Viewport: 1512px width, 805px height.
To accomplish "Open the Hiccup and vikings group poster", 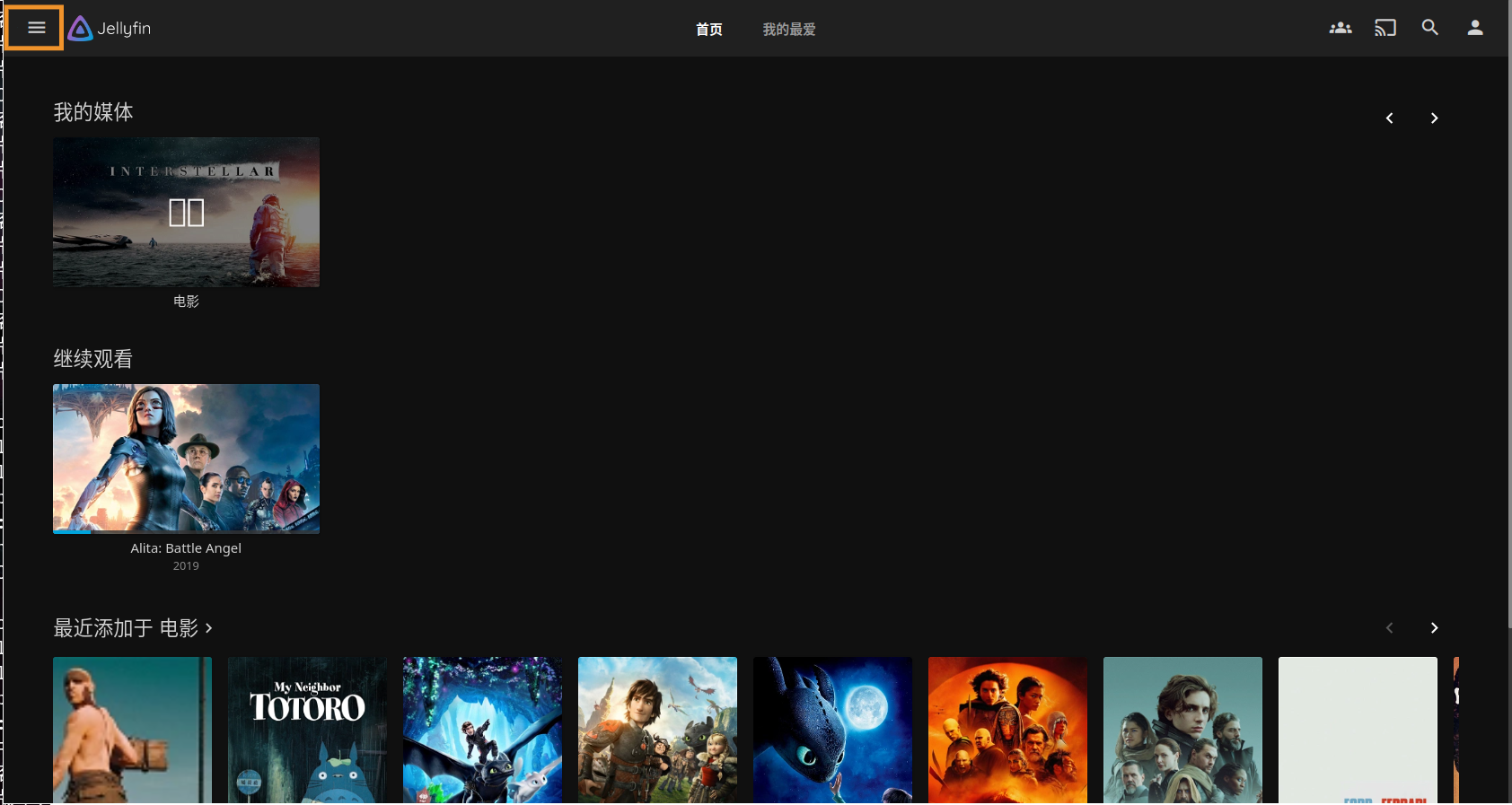I will [657, 731].
